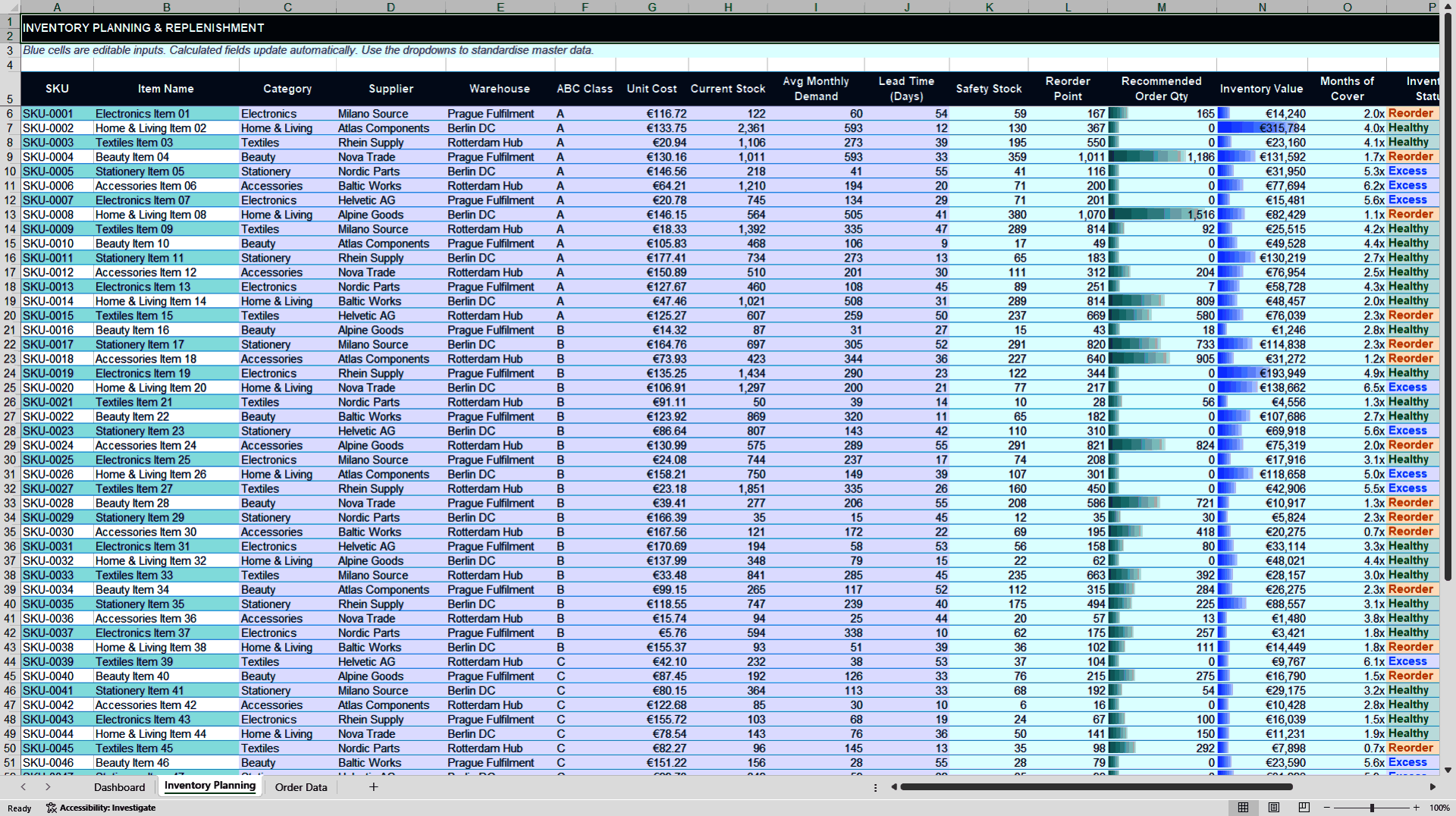Switch to Normal view icon

[1243, 808]
